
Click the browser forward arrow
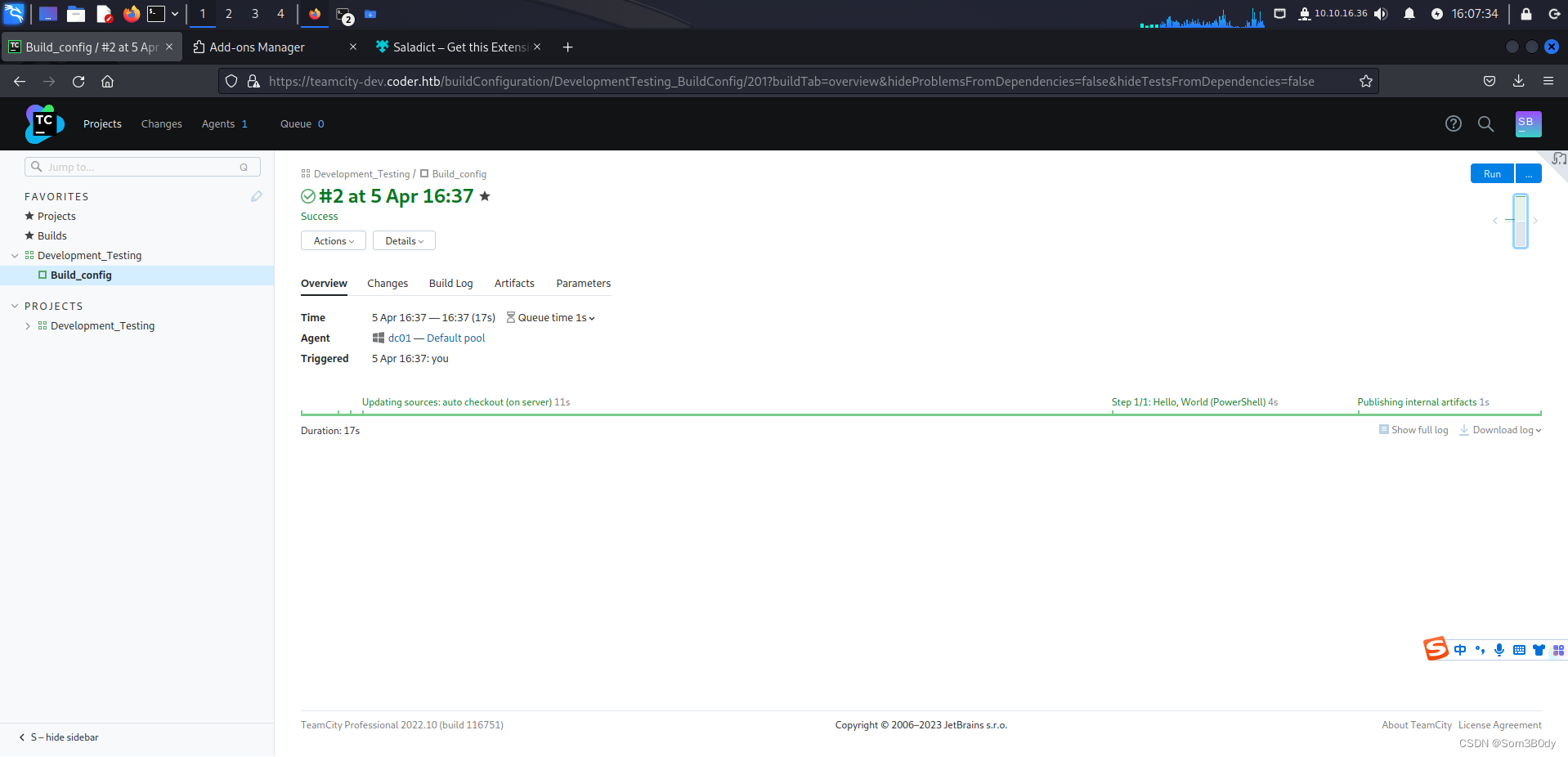pyautogui.click(x=49, y=81)
